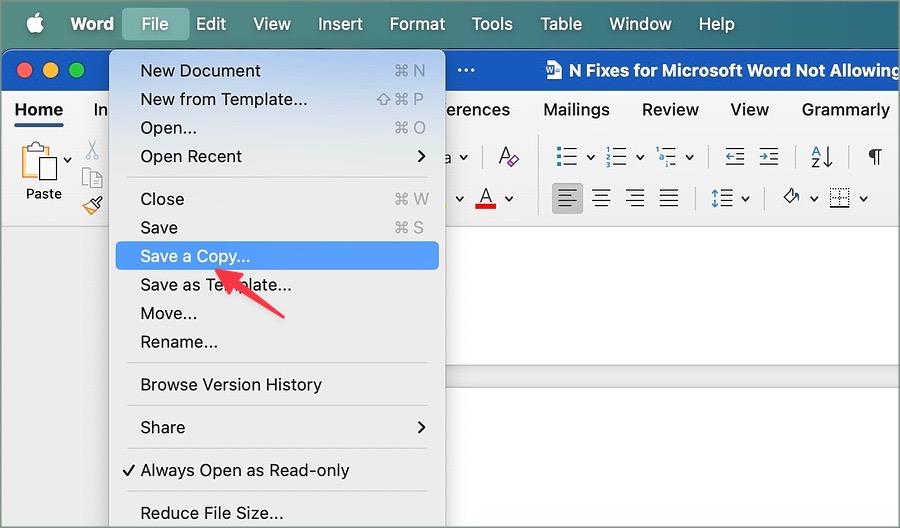The height and width of the screenshot is (528, 900).
Task: Open the View menu in menu bar
Action: coord(272,24)
